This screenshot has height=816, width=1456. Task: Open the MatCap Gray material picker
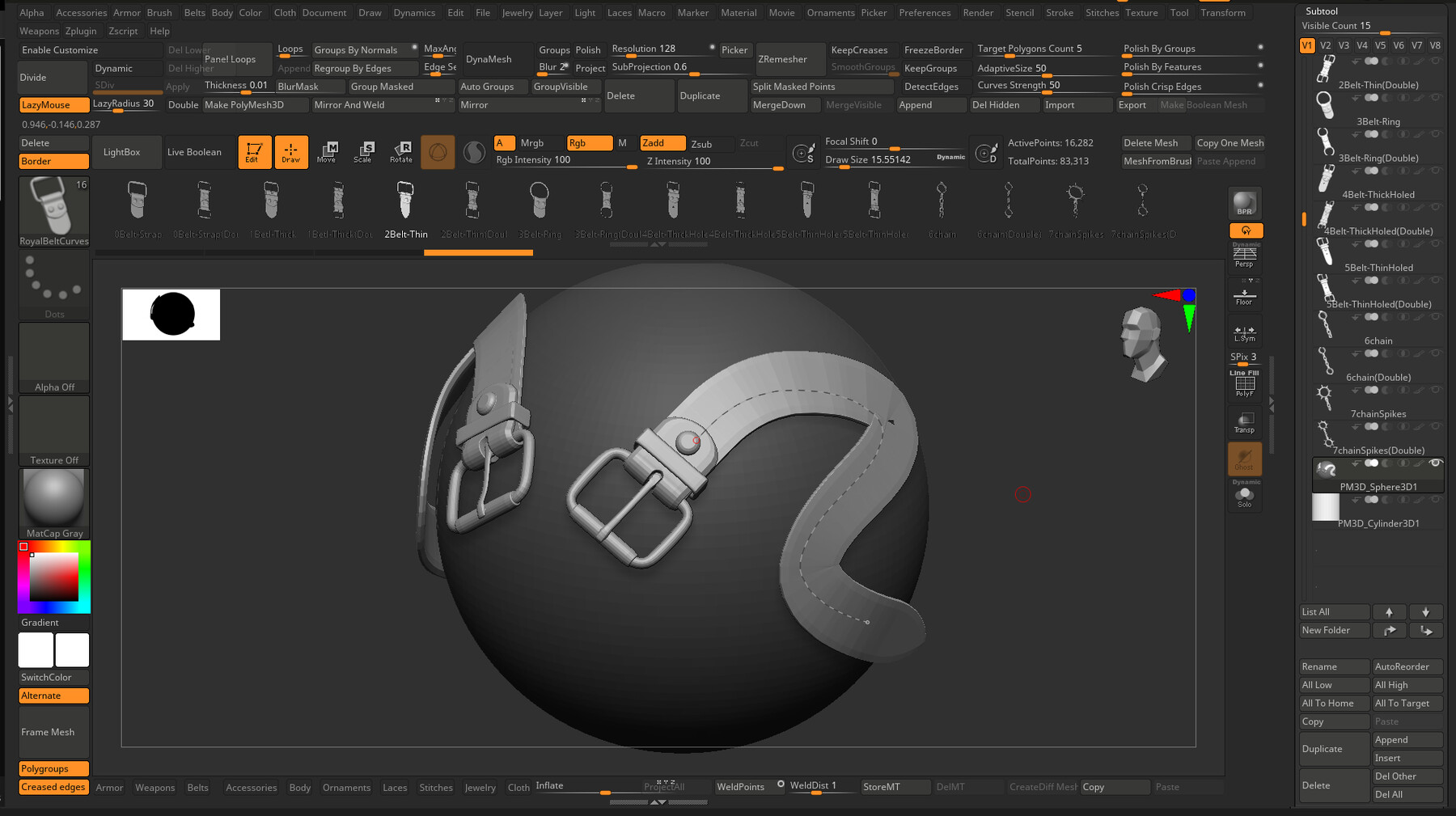54,504
